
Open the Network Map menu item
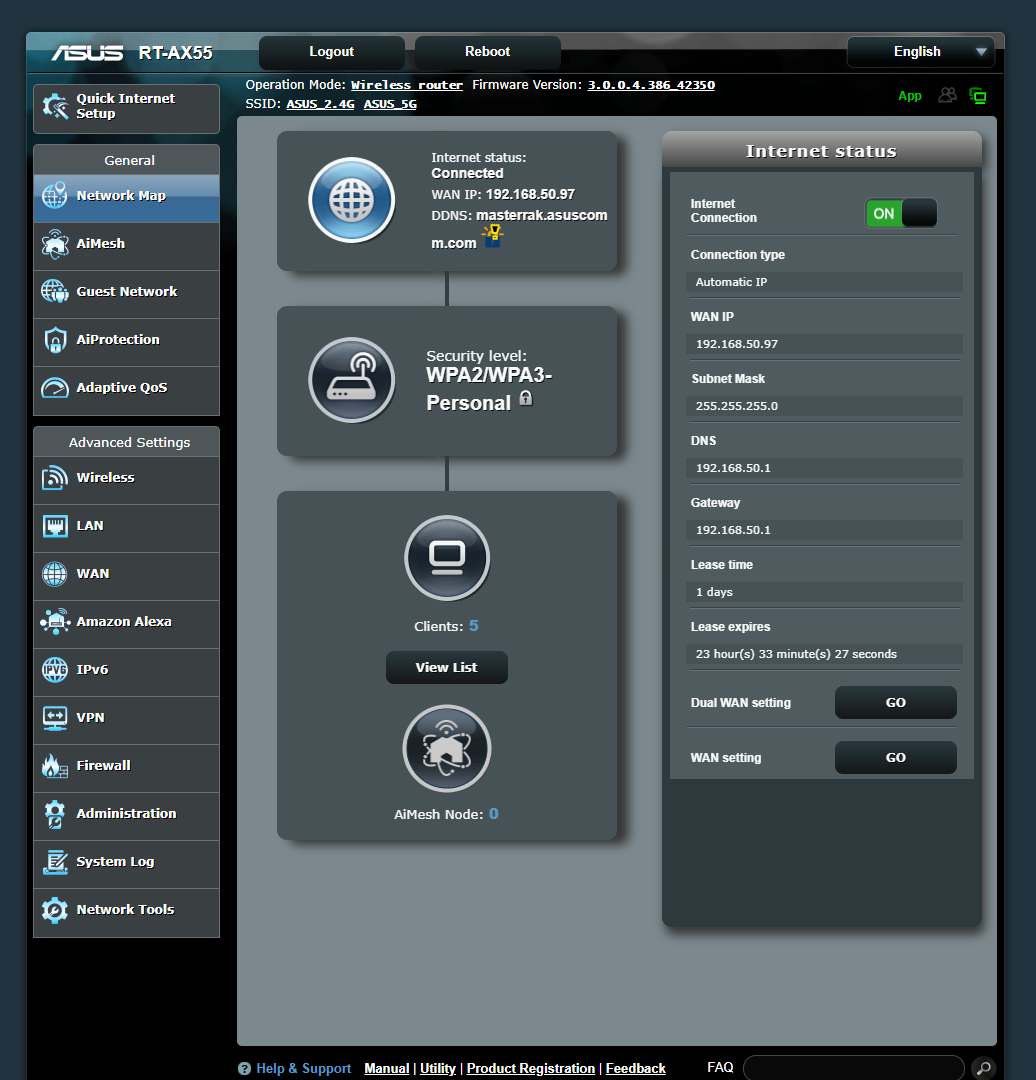127,198
